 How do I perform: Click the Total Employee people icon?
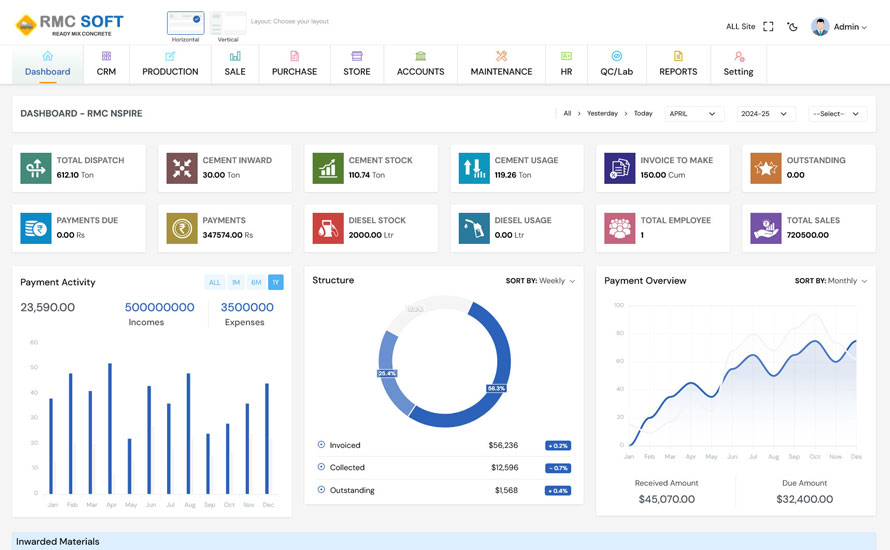620,228
